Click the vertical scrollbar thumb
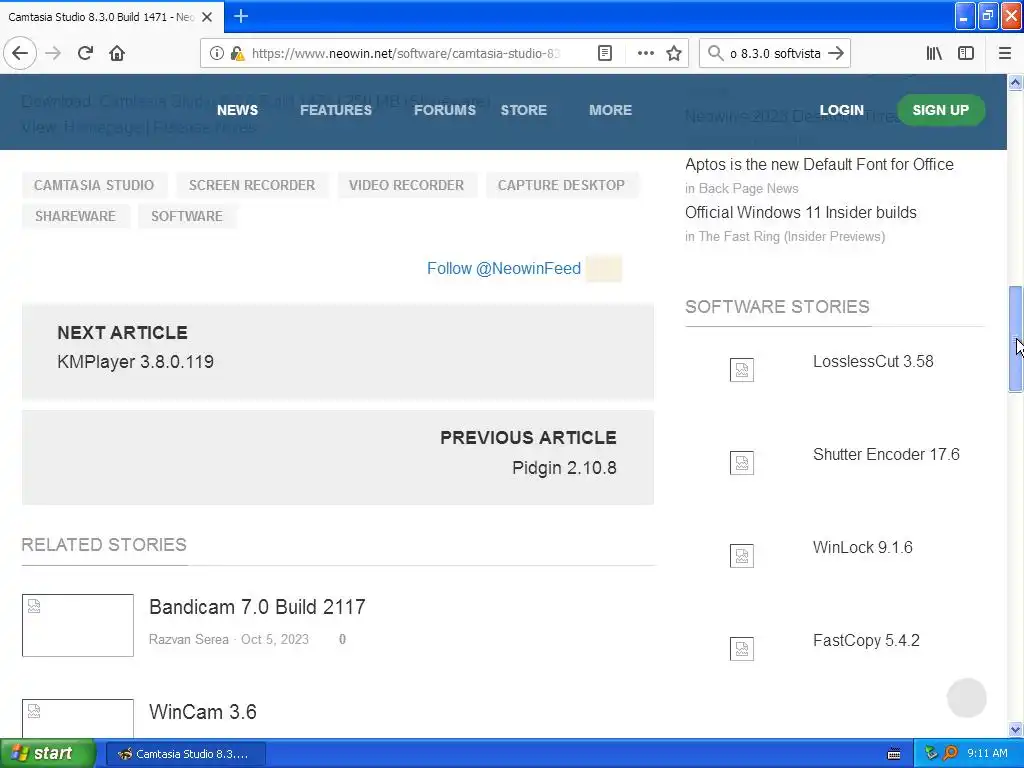1024x768 pixels. point(1015,339)
